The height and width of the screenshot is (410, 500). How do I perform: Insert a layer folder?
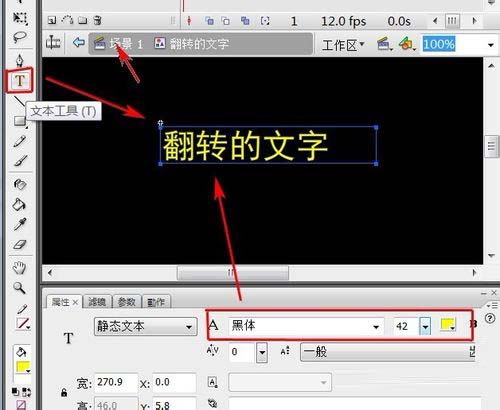click(x=83, y=21)
